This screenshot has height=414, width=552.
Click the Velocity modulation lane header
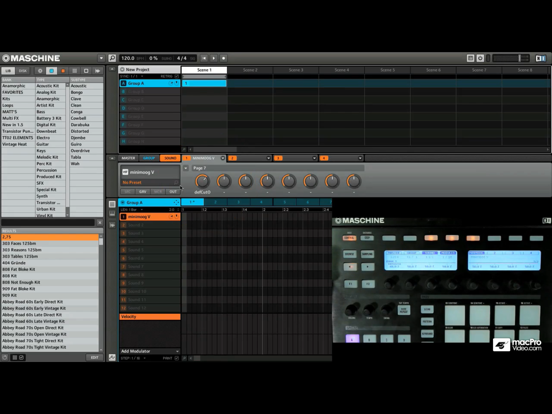click(x=150, y=316)
